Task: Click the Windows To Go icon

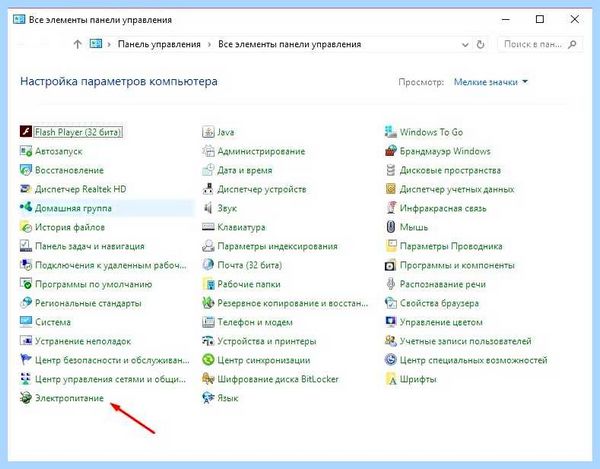Action: point(391,132)
